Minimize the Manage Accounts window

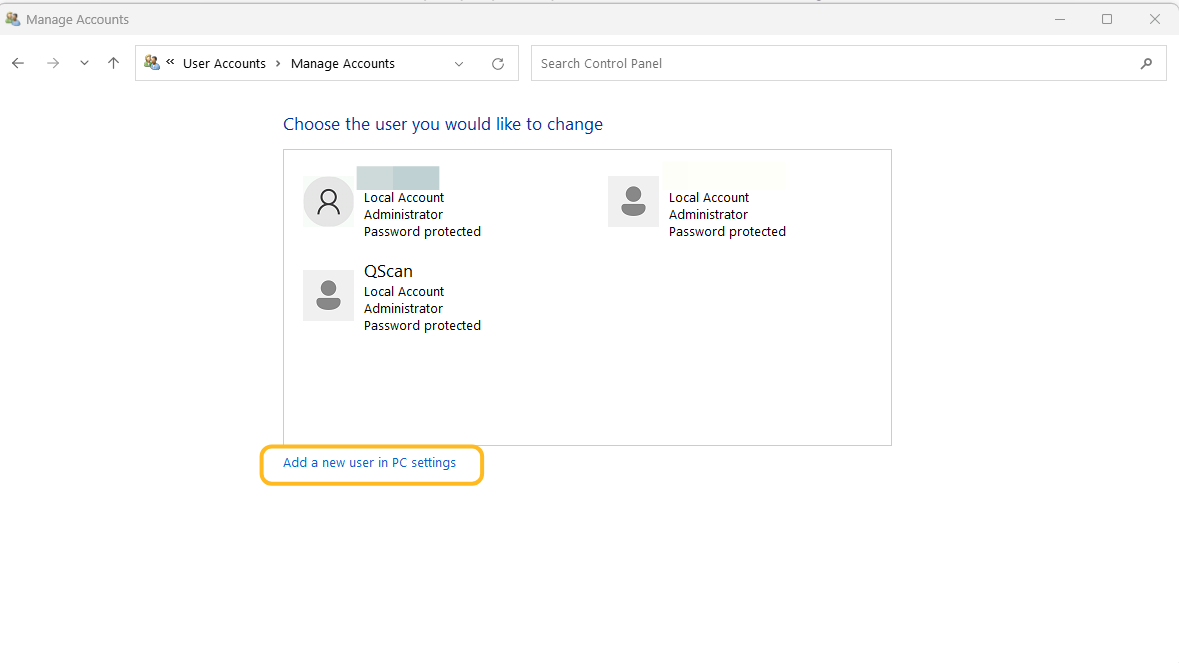[x=1060, y=20]
